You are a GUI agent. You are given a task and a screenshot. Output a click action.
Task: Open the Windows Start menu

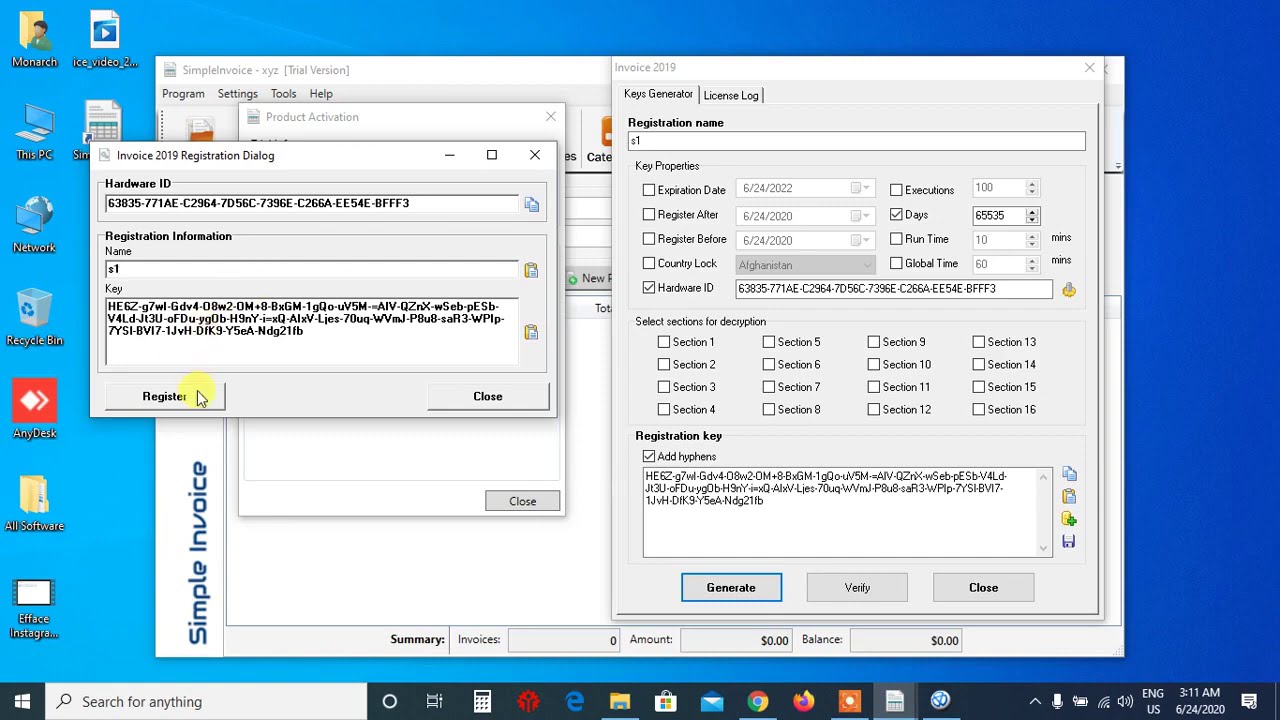pos(22,701)
